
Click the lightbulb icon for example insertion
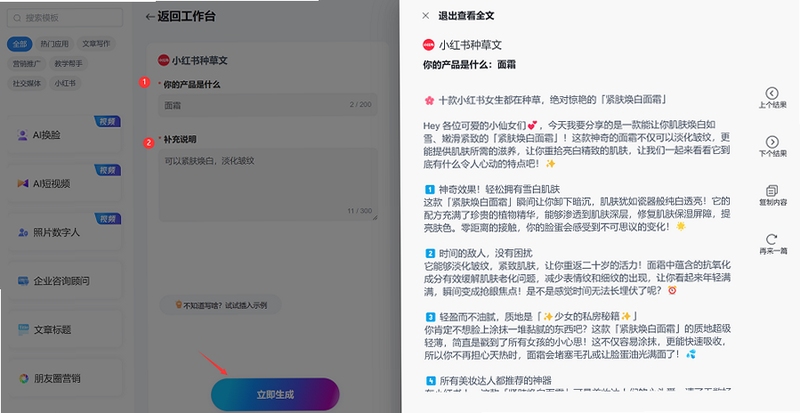[x=179, y=305]
